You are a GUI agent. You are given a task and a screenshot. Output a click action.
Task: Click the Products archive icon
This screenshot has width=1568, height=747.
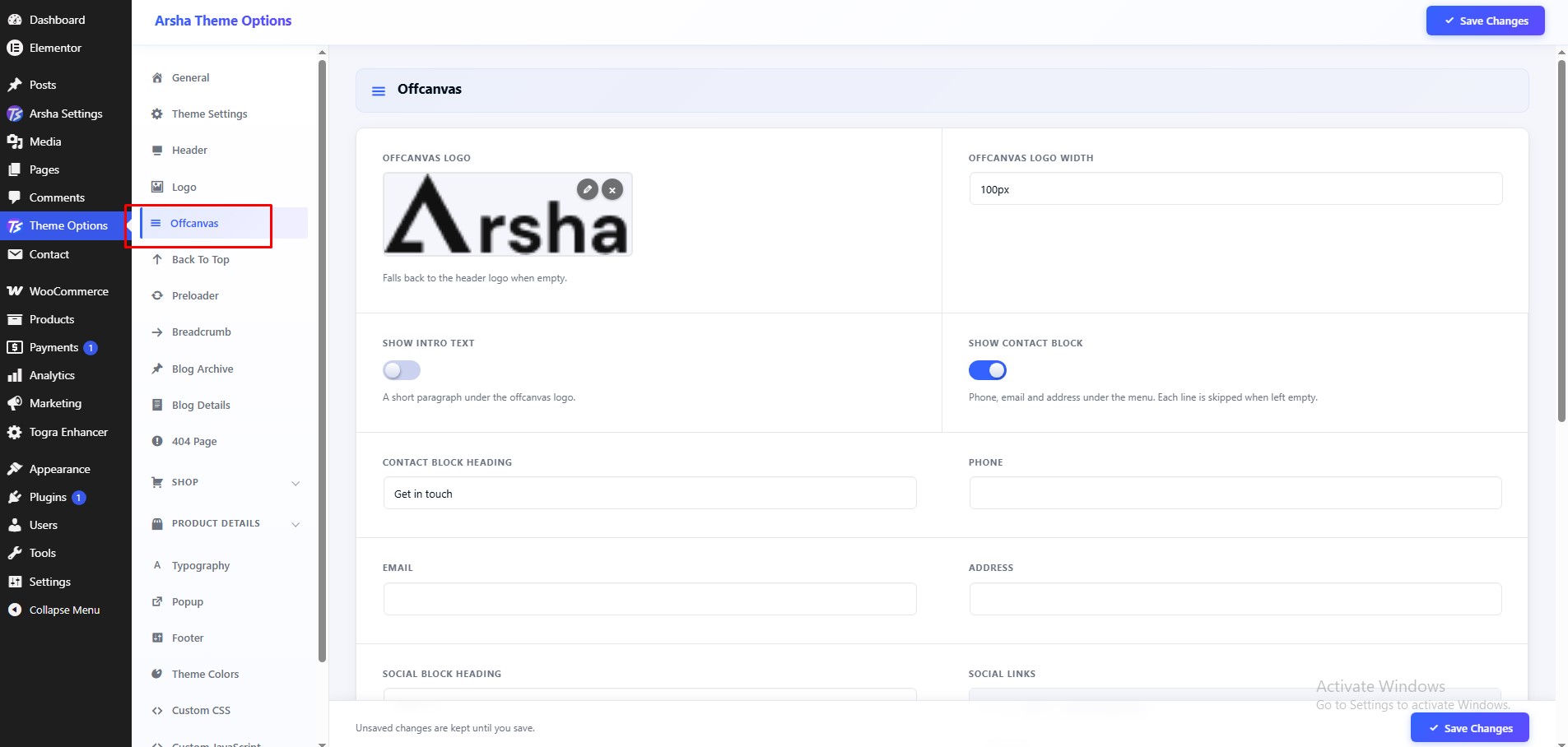click(x=15, y=319)
